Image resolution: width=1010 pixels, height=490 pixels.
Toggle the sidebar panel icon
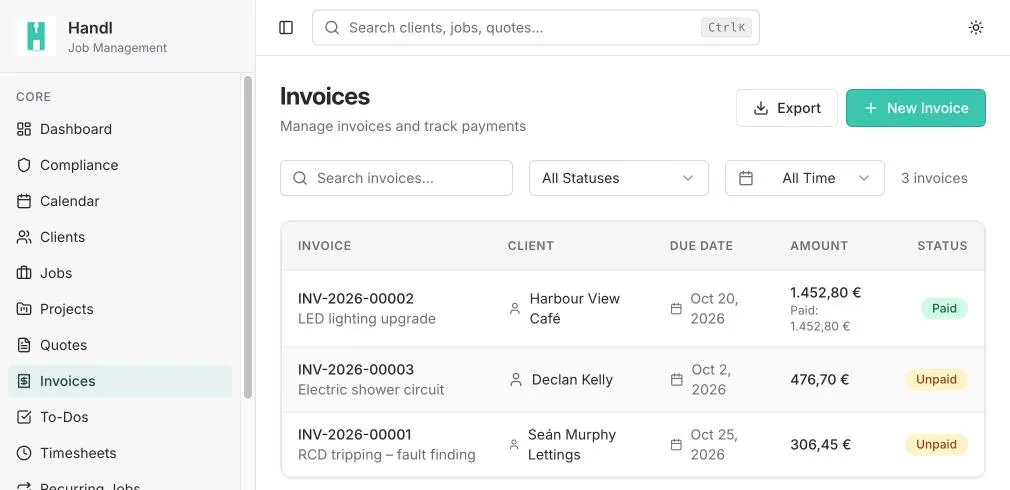pos(286,28)
